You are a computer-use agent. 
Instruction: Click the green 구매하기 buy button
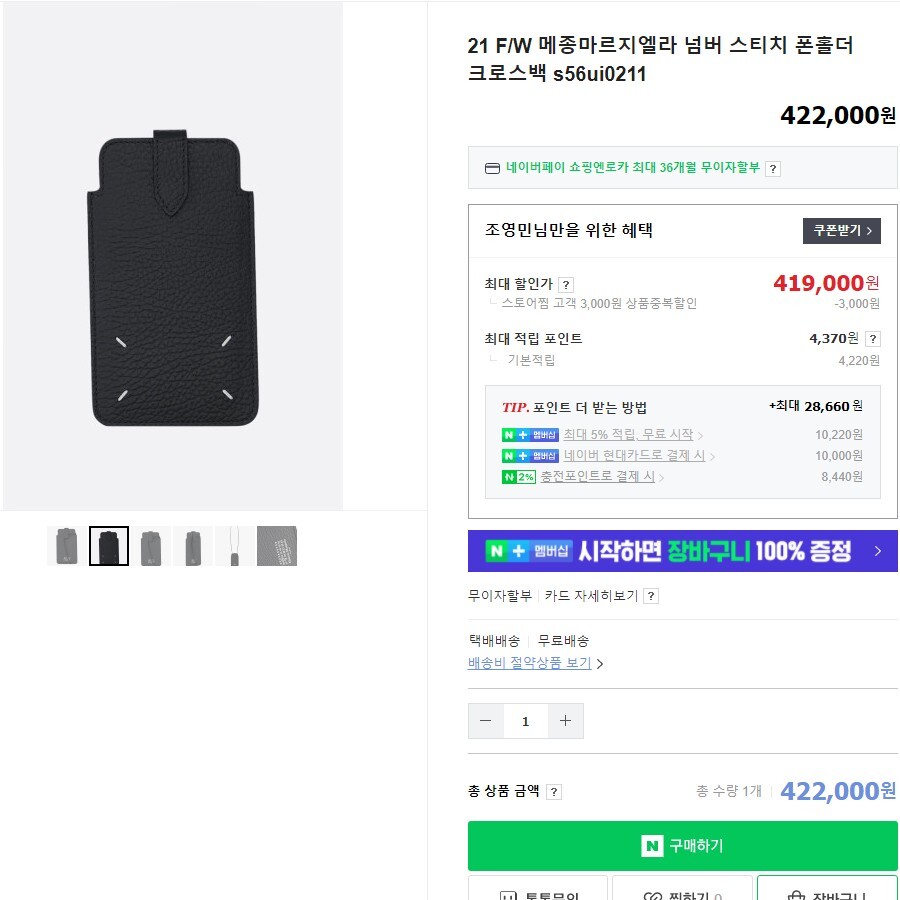[682, 846]
